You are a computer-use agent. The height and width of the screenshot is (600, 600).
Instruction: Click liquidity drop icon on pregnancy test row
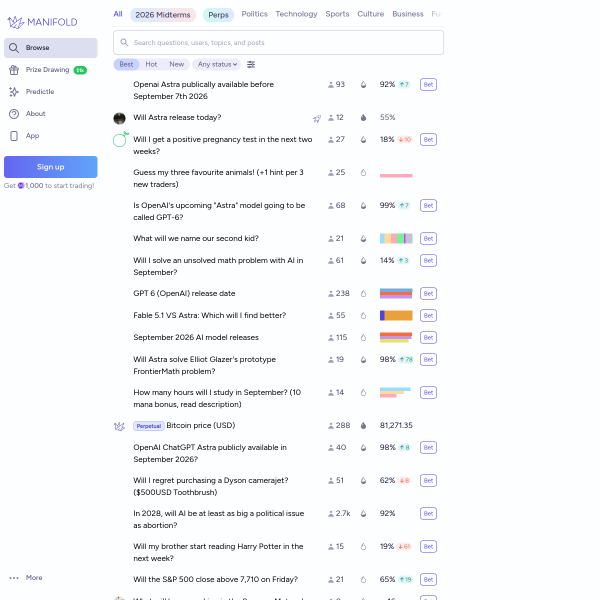click(x=364, y=140)
